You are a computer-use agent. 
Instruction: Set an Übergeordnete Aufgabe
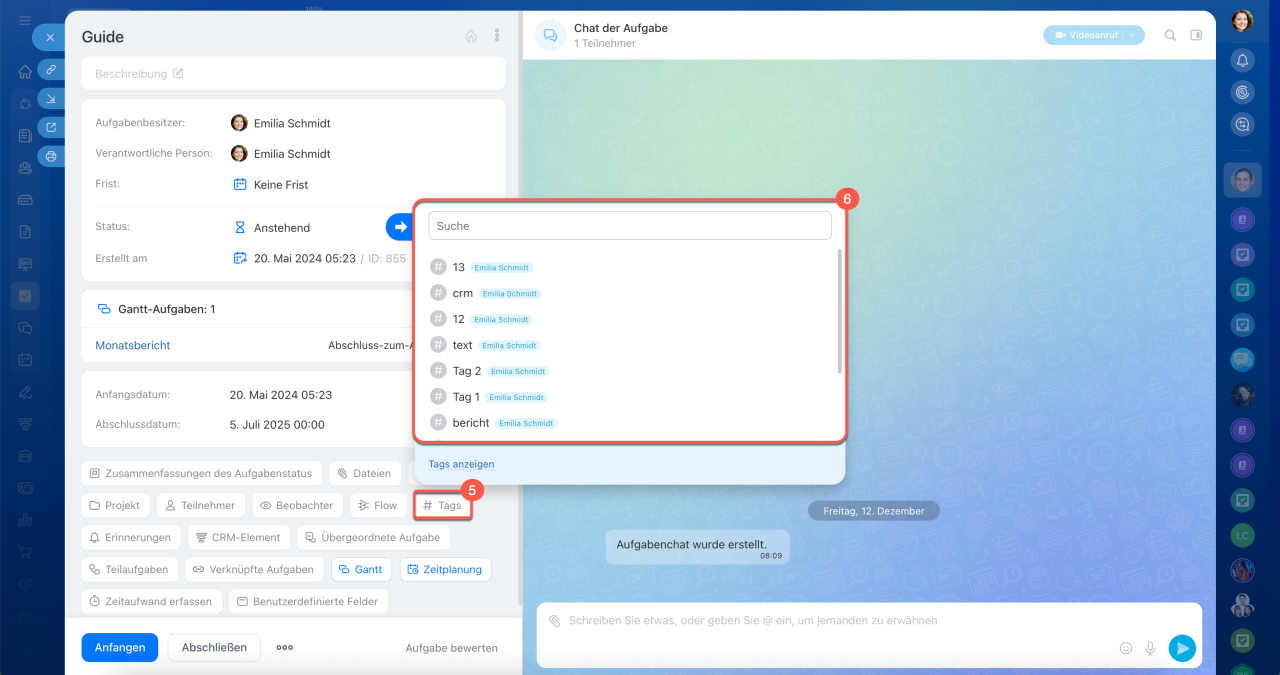pyautogui.click(x=373, y=537)
